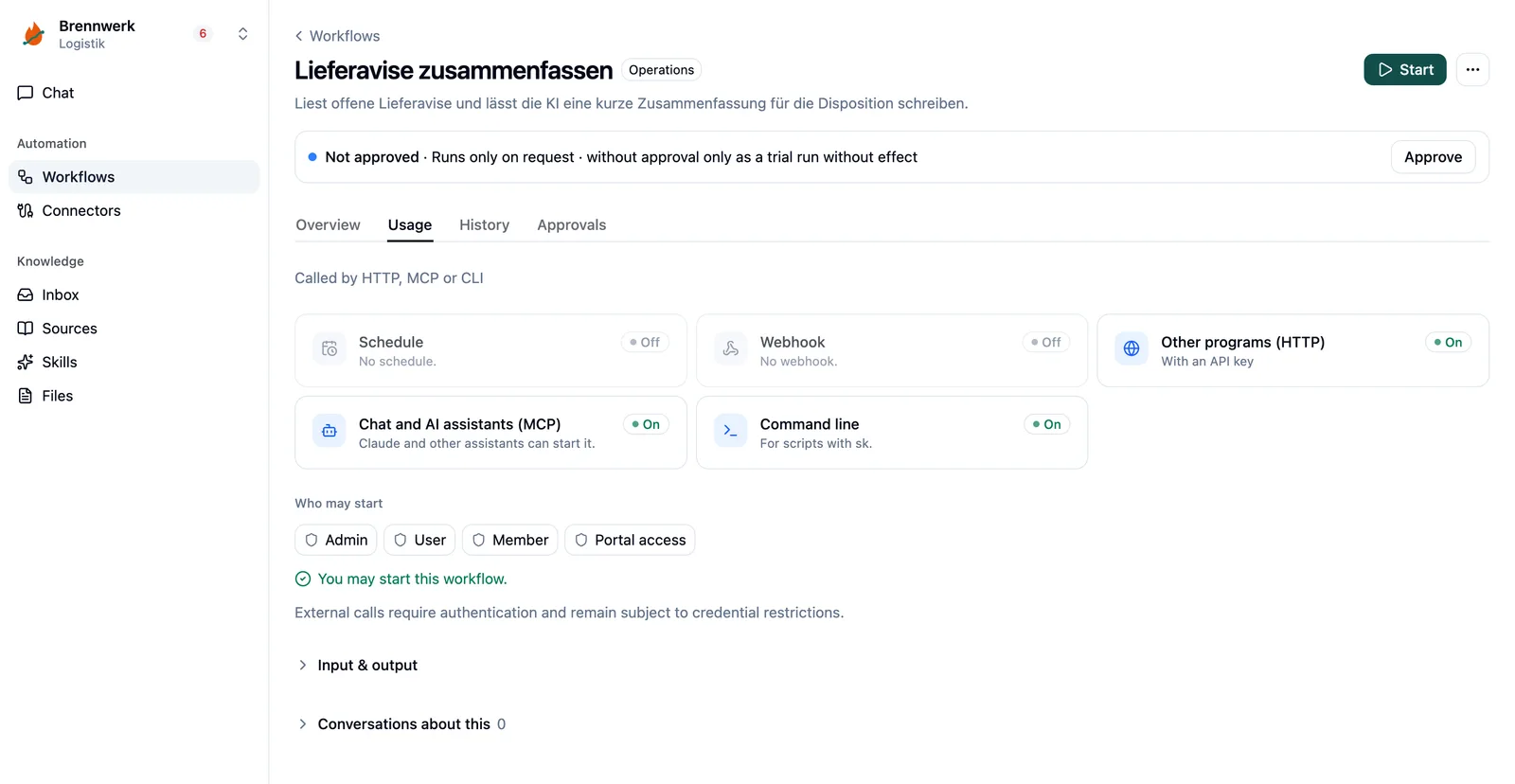Go back to Workflows breadcrumb

(337, 36)
